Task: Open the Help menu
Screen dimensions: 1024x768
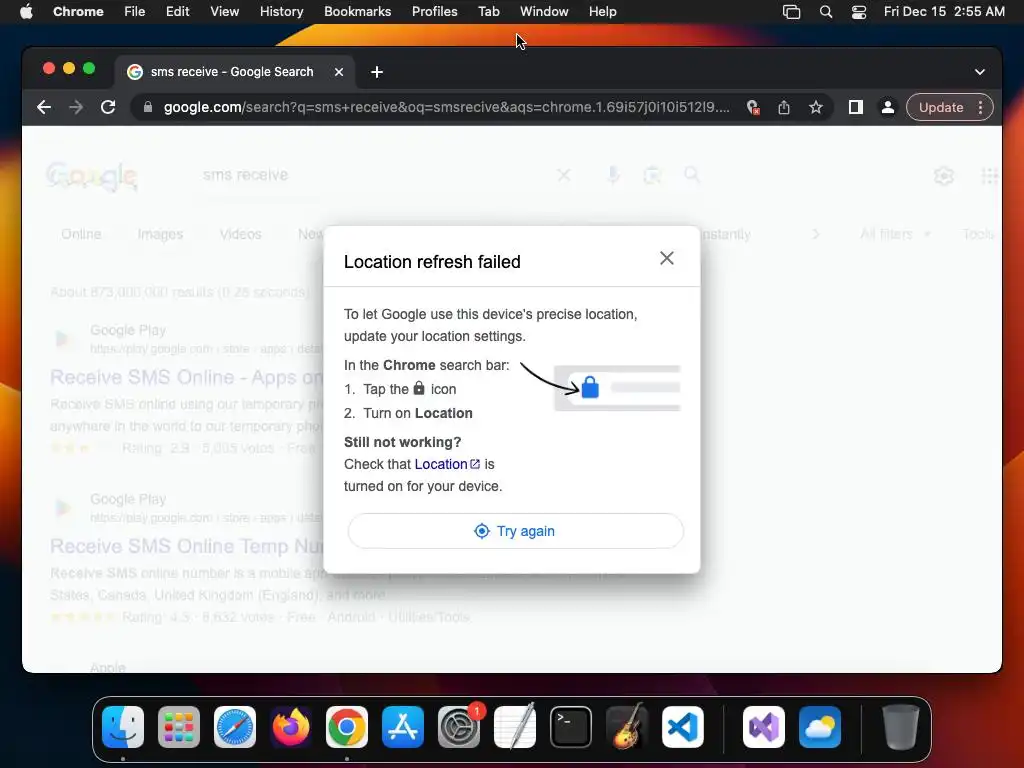Action: pos(602,11)
